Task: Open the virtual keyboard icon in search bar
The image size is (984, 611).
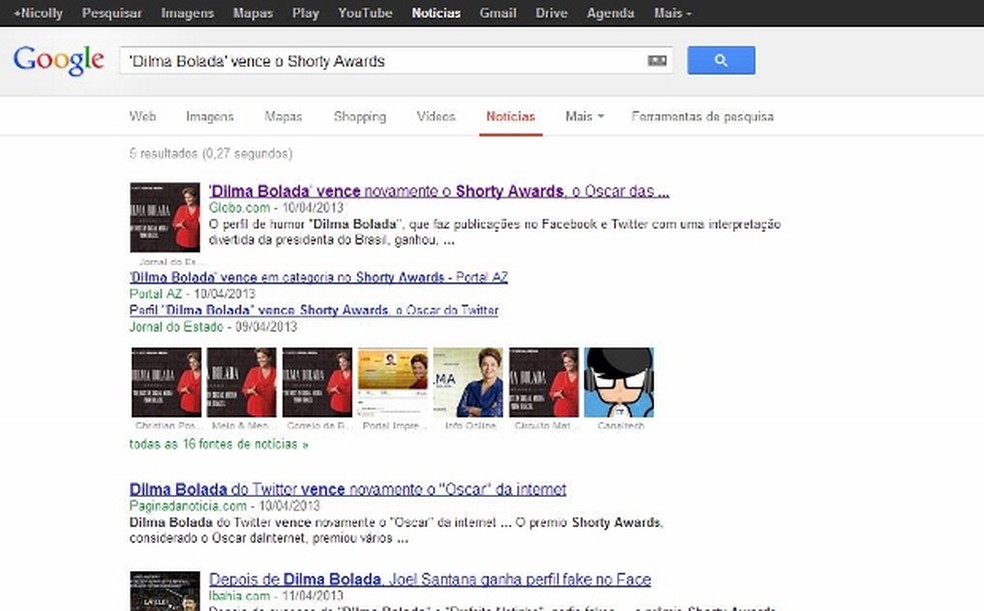Action: [x=657, y=60]
